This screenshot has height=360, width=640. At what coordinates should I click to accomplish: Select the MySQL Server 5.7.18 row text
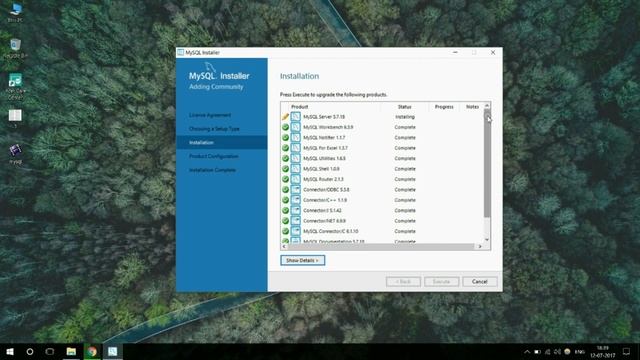click(324, 117)
